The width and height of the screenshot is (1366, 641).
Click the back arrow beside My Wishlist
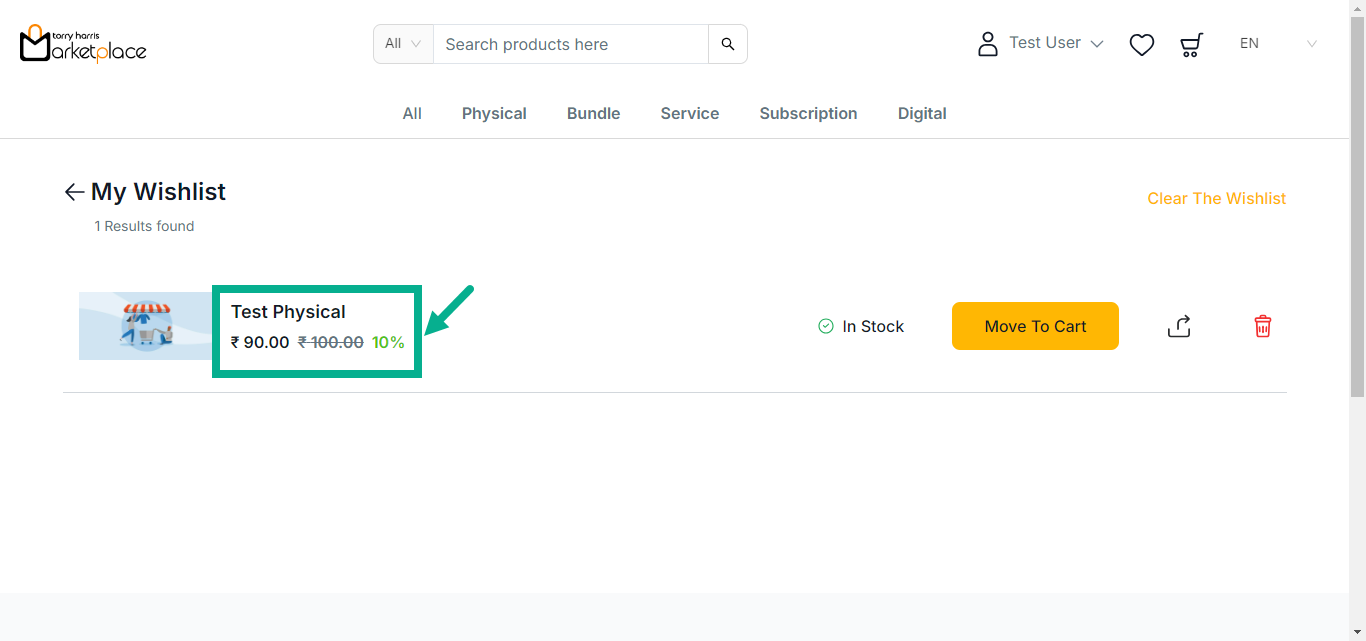pyautogui.click(x=74, y=192)
